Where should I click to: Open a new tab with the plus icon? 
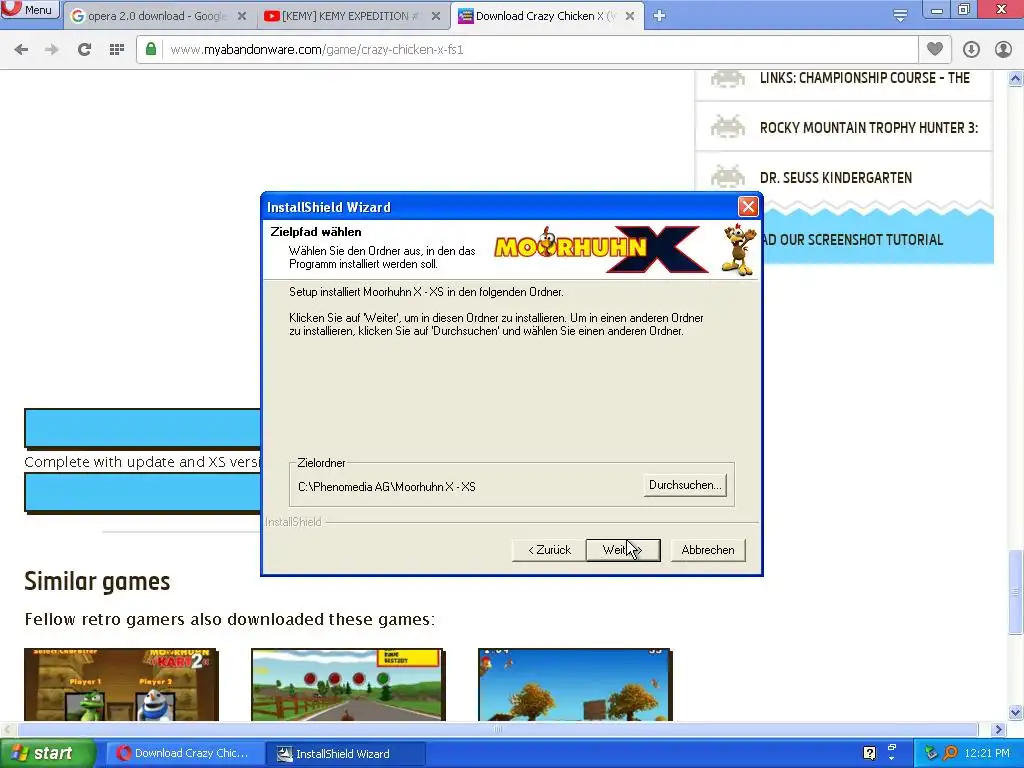tap(659, 16)
